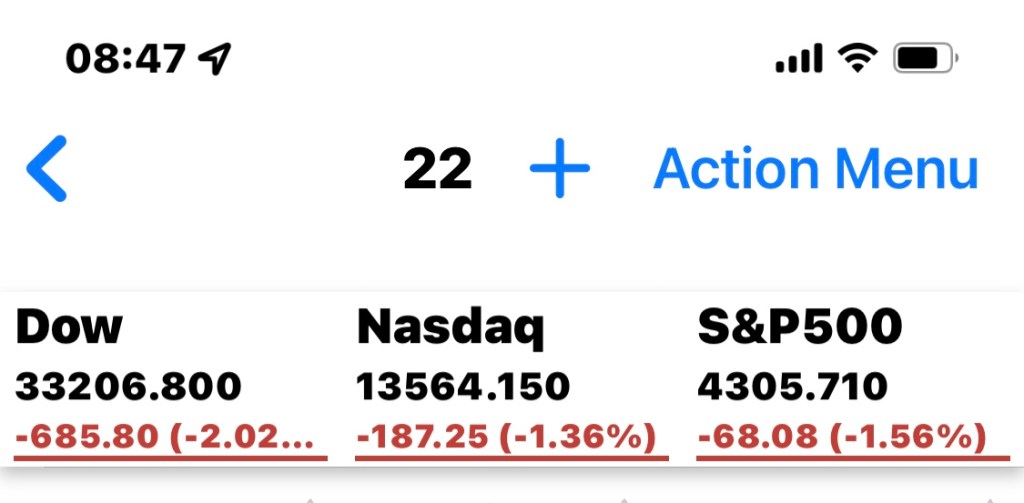Tap Nasdaq value 13564.150

[x=464, y=386]
